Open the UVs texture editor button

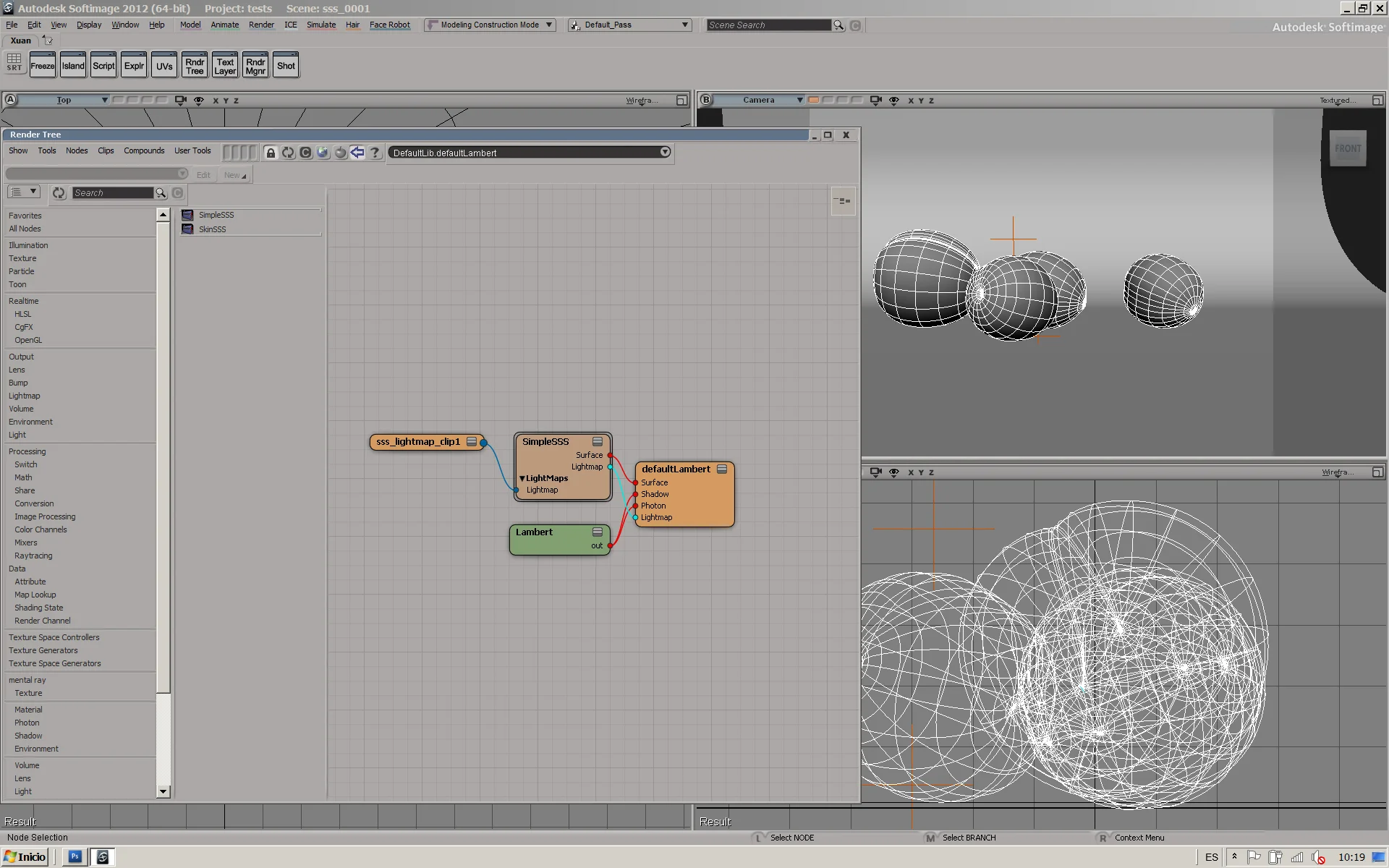[164, 66]
